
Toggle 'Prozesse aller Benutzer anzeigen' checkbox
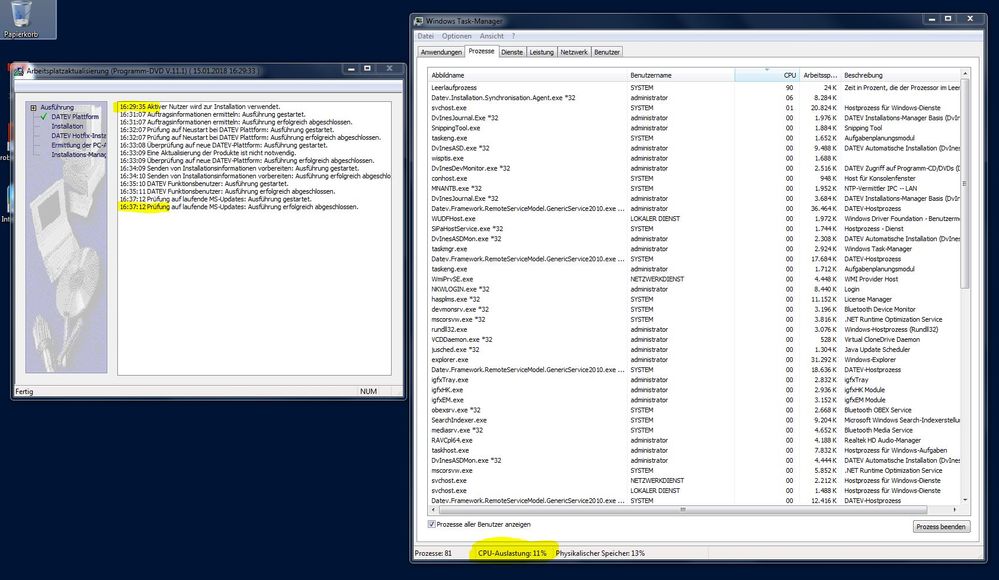(431, 524)
